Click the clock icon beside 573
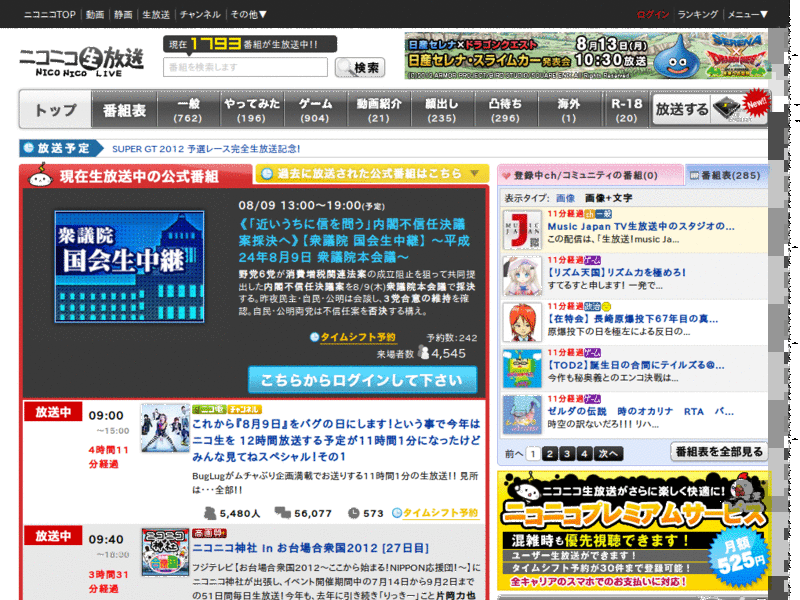Image resolution: width=800 pixels, height=600 pixels. (354, 513)
